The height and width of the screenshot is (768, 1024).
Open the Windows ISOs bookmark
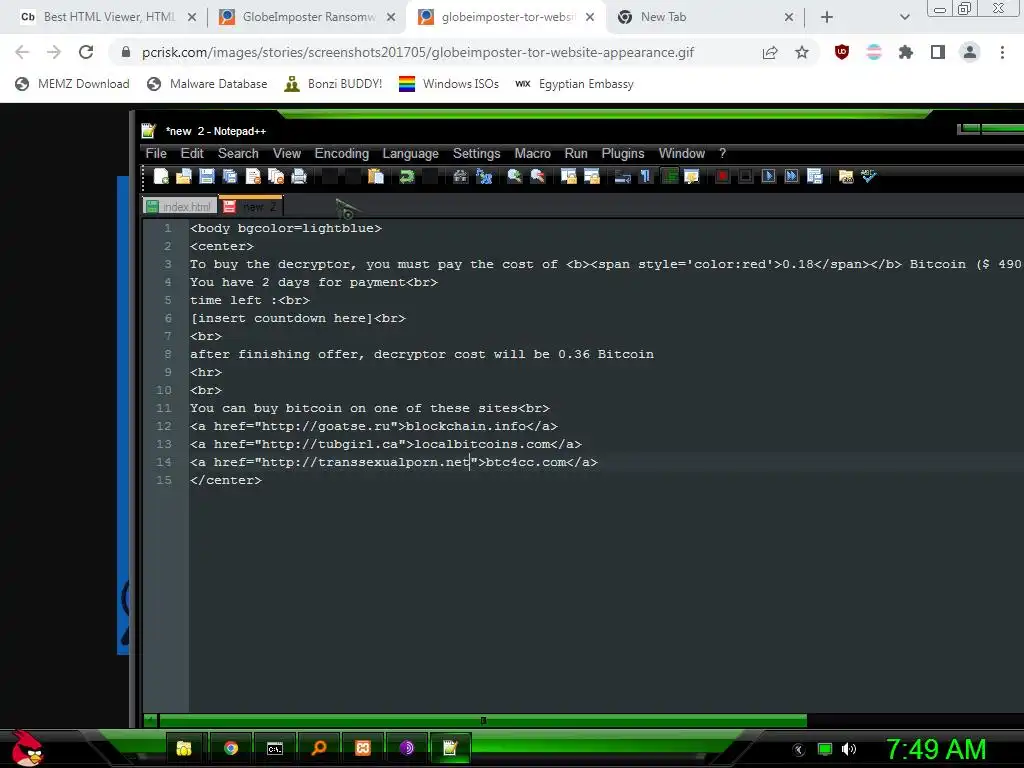449,84
